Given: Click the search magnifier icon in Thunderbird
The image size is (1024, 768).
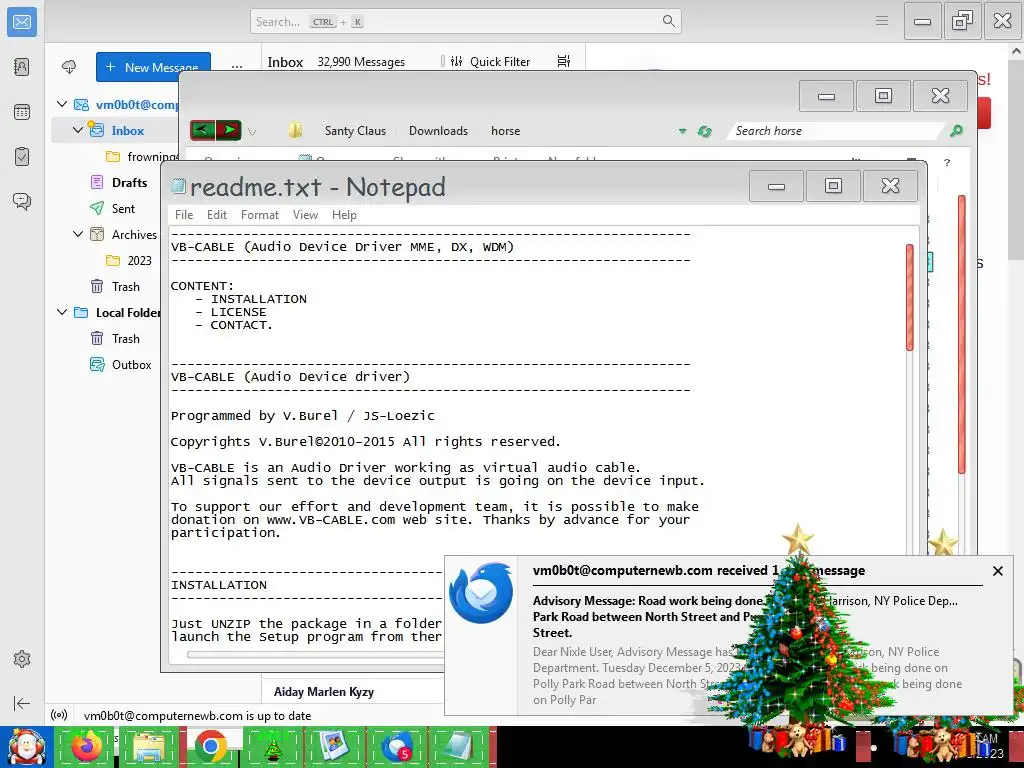Looking at the screenshot, I should 668,21.
